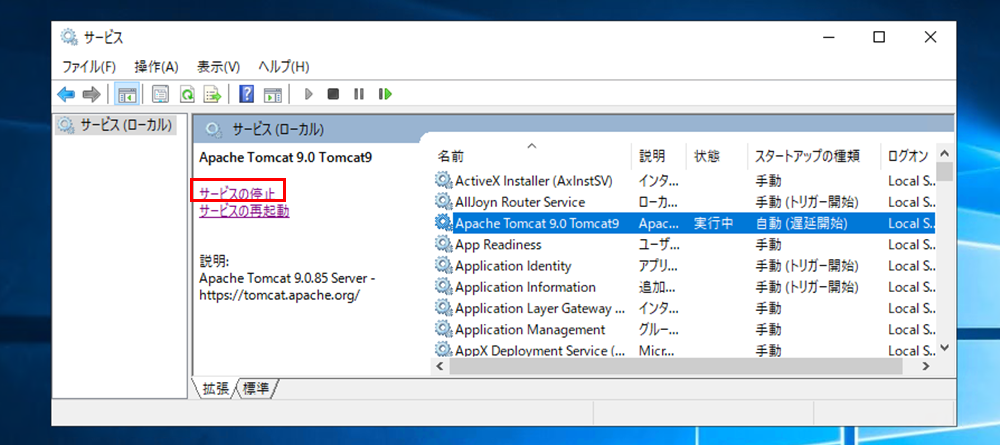The width and height of the screenshot is (1000, 445).
Task: Click the Properties toolbar icon
Action: [x=161, y=95]
